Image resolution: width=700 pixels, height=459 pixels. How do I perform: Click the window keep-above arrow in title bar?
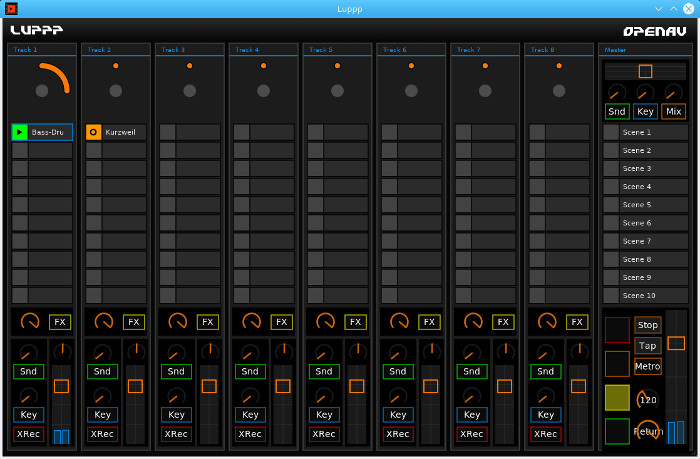[x=674, y=8]
